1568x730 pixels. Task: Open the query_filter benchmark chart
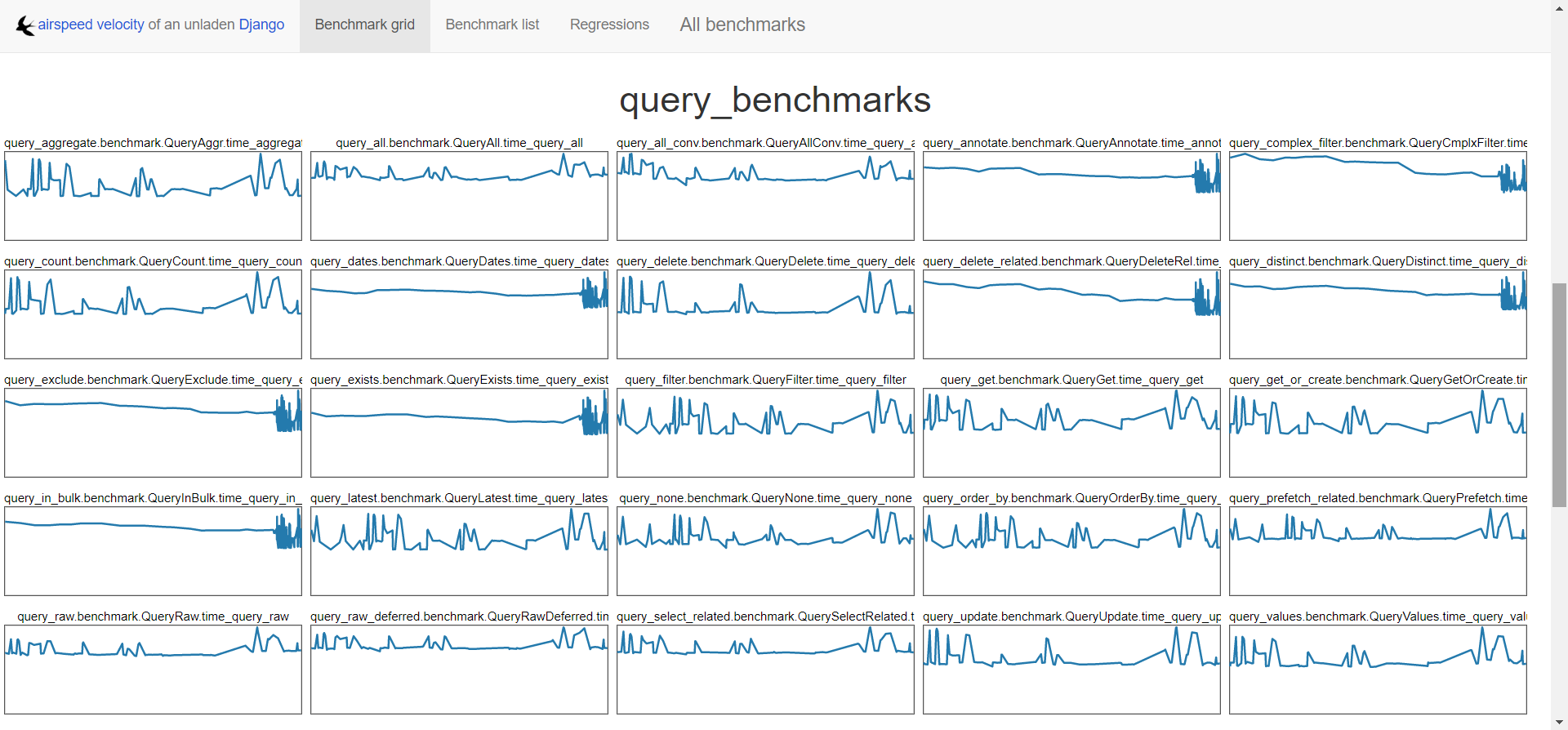pos(765,433)
